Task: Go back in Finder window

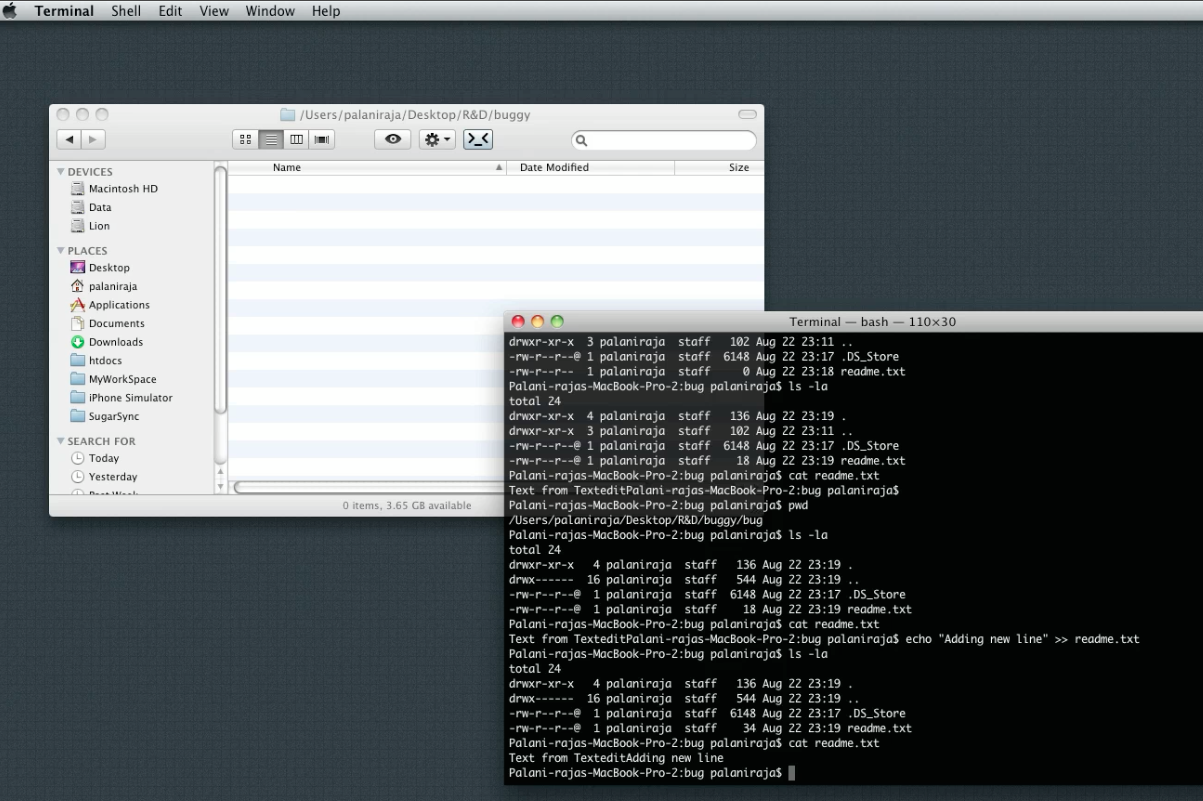Action: click(68, 141)
